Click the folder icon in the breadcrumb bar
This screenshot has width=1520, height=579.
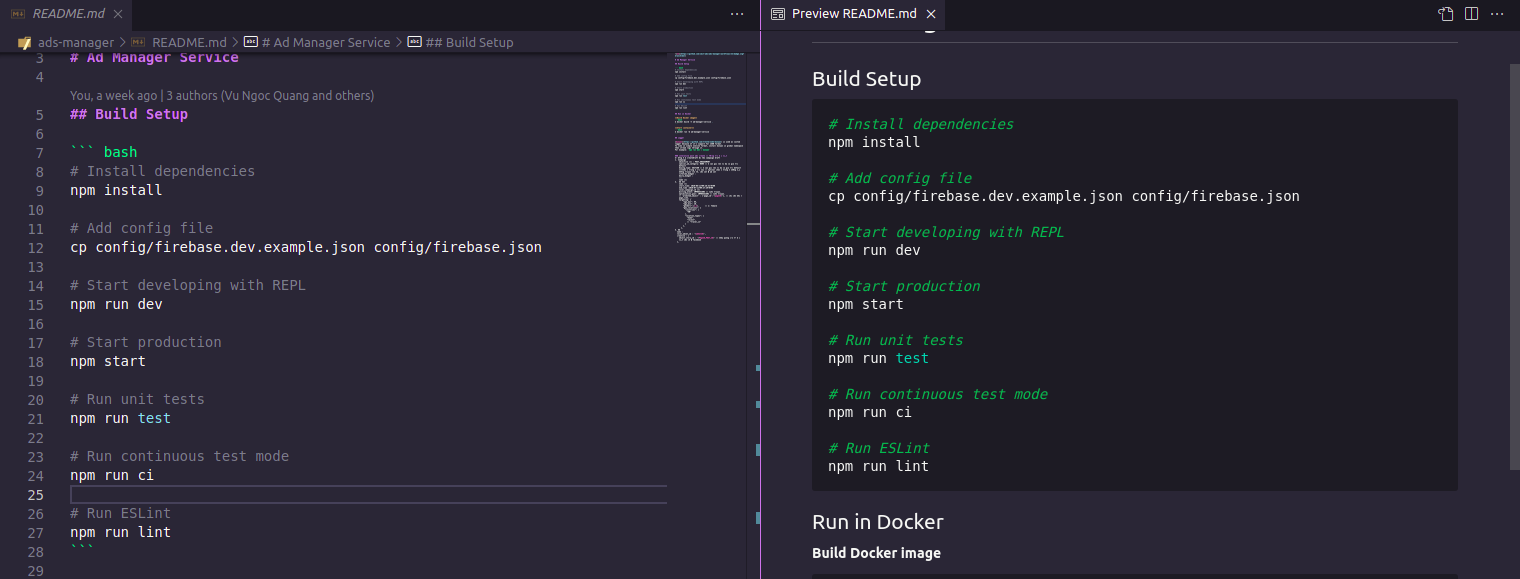24,42
